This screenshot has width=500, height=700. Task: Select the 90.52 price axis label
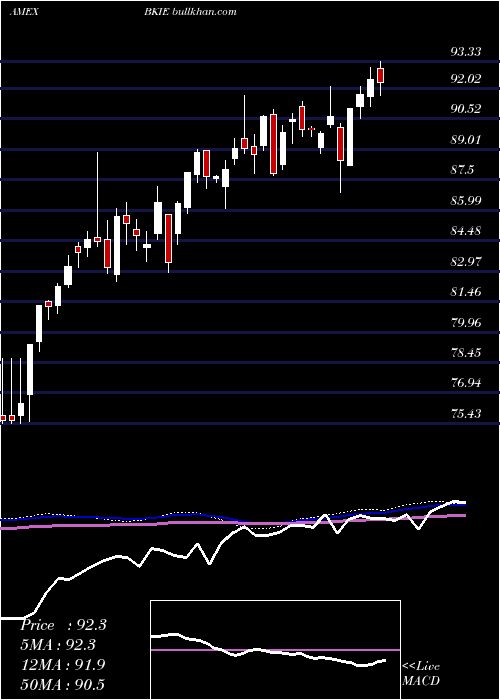[466, 109]
